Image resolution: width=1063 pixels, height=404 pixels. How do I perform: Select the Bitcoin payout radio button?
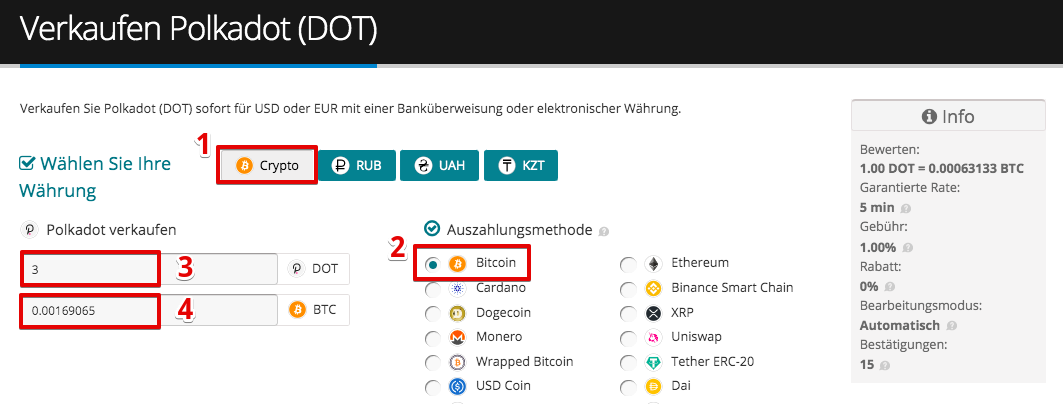coord(433,264)
